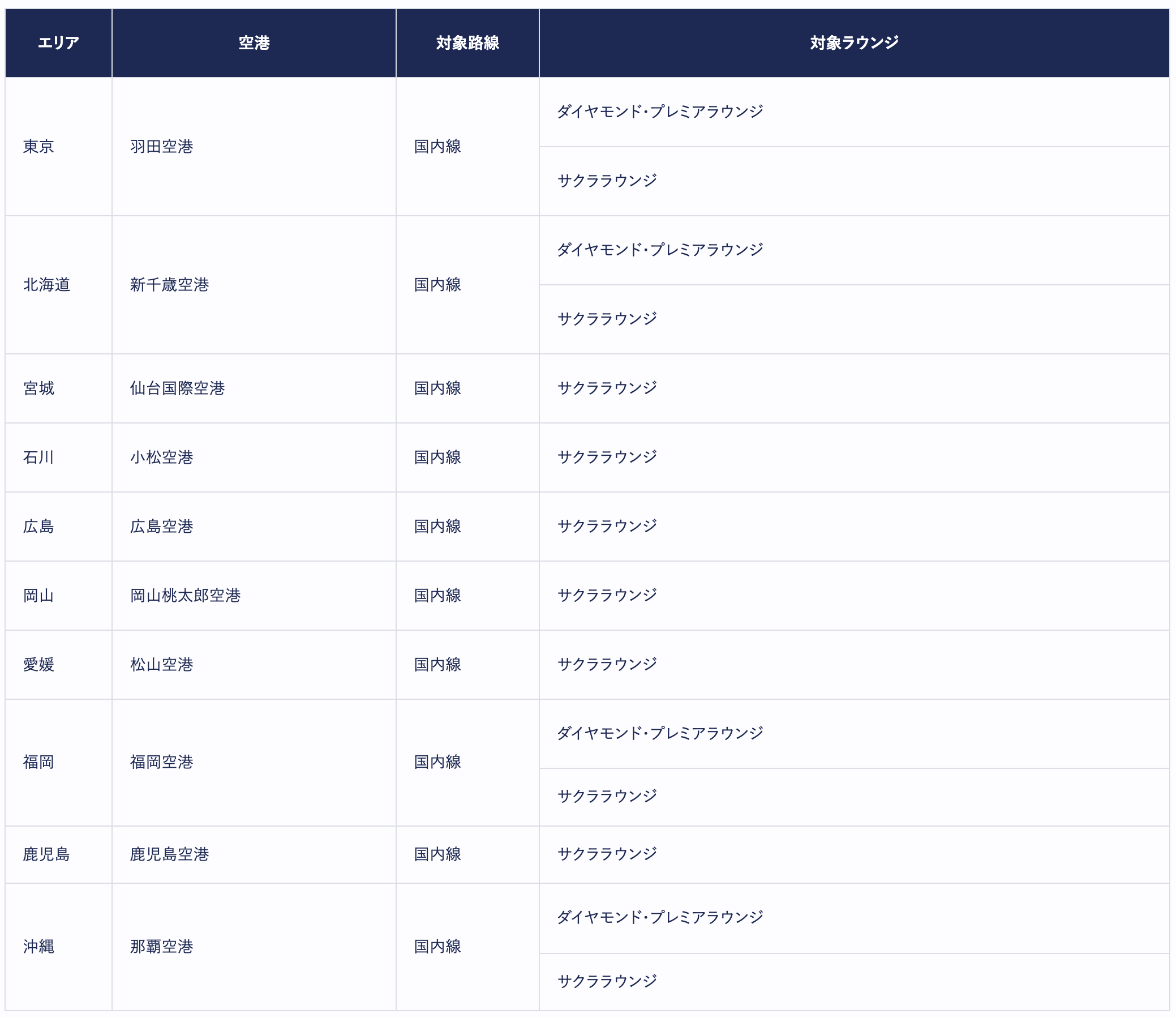Viewport: 1176px width, 1018px height.
Task: Select the 新千歳空港 cell
Action: pos(169,285)
